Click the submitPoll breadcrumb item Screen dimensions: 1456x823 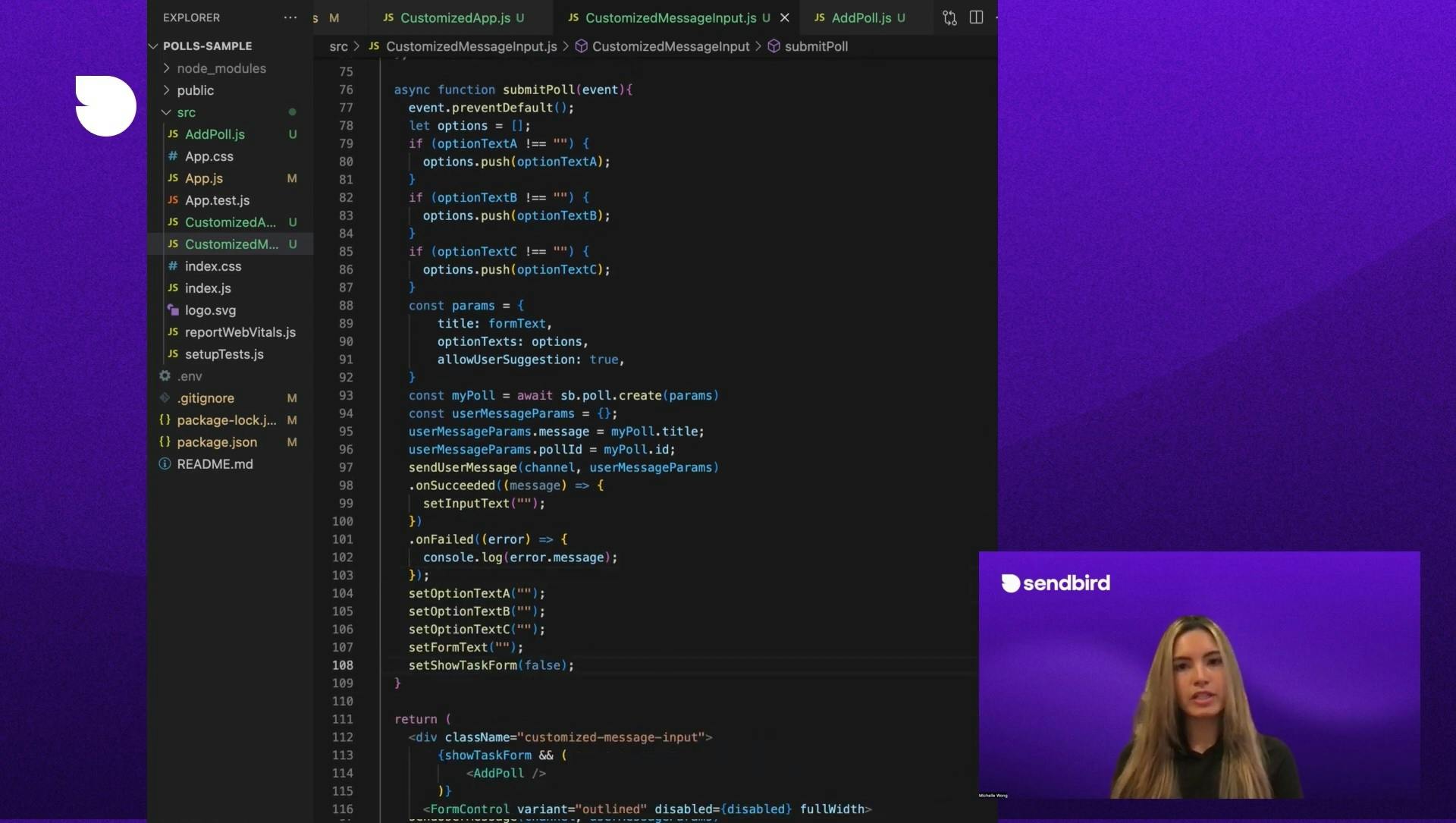coord(815,46)
